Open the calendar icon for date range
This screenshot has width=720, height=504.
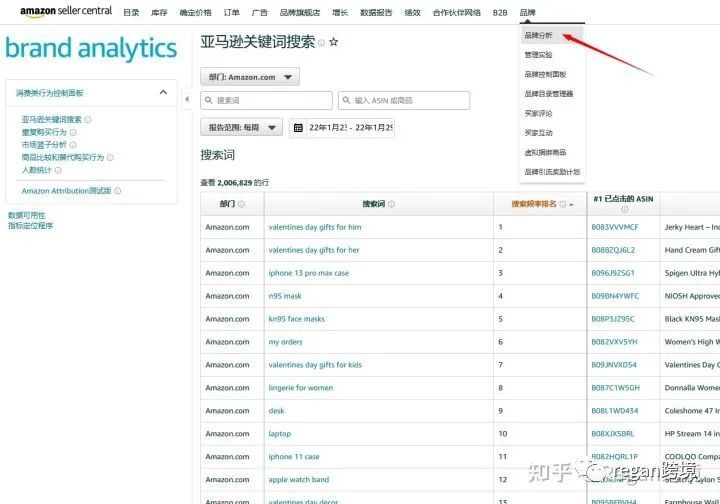[x=298, y=128]
